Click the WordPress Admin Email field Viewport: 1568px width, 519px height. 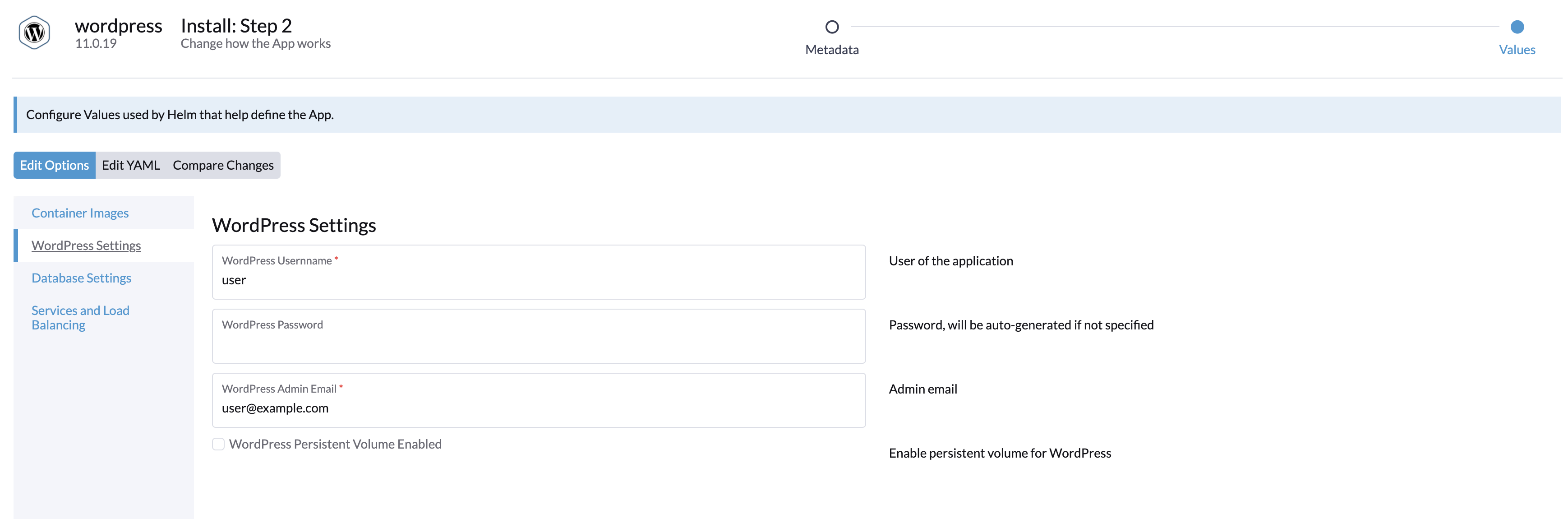click(x=538, y=408)
